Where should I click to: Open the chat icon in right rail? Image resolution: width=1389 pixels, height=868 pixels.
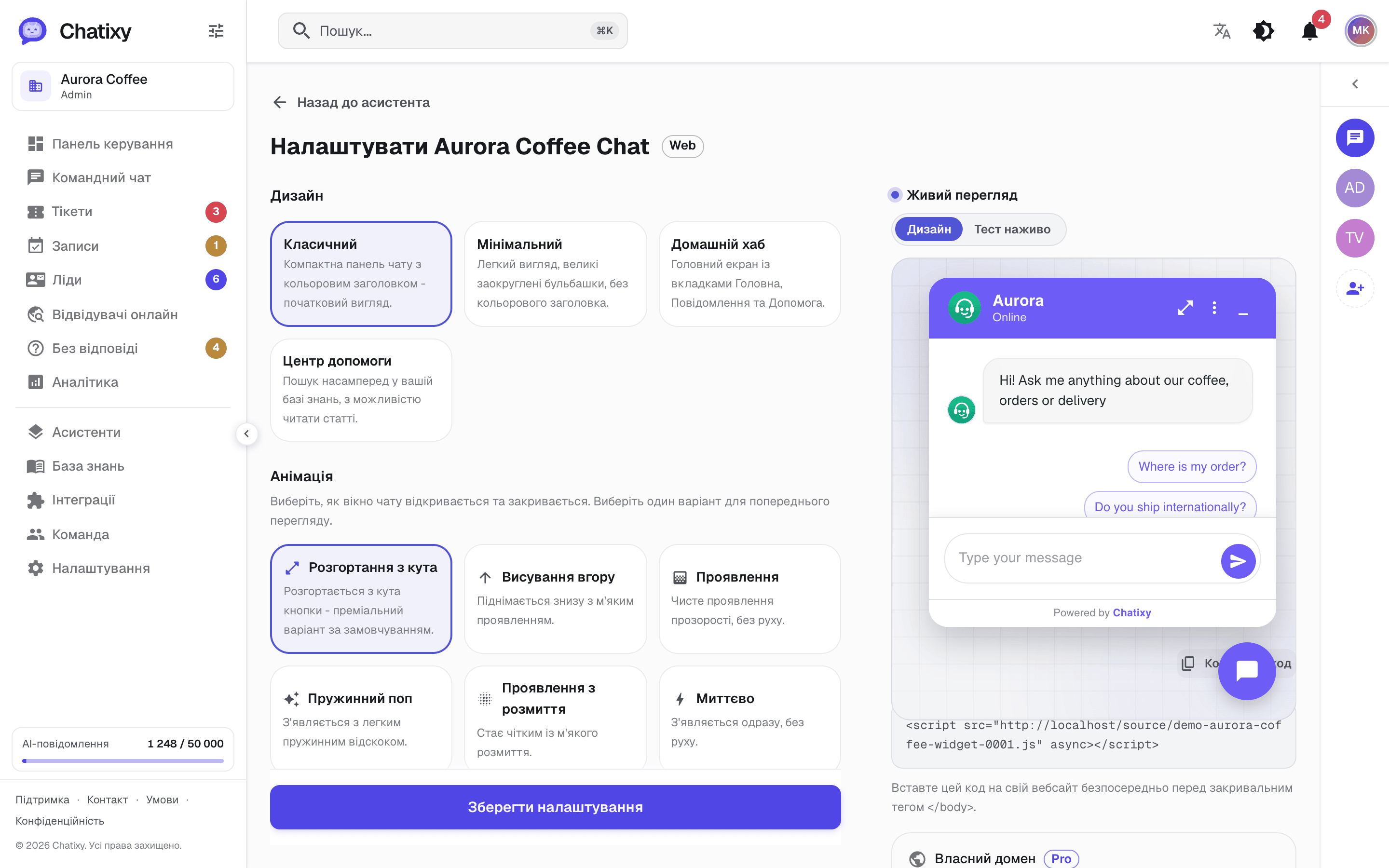click(x=1355, y=138)
